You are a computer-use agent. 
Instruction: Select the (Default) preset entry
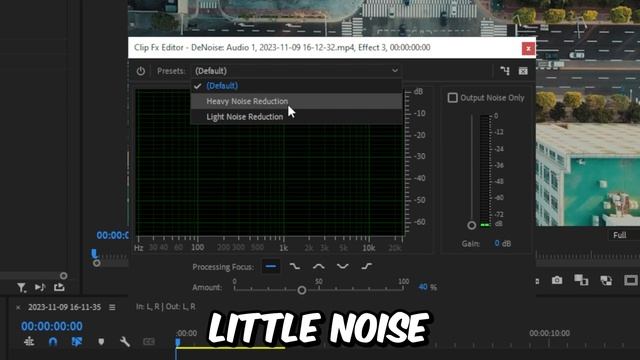297,86
